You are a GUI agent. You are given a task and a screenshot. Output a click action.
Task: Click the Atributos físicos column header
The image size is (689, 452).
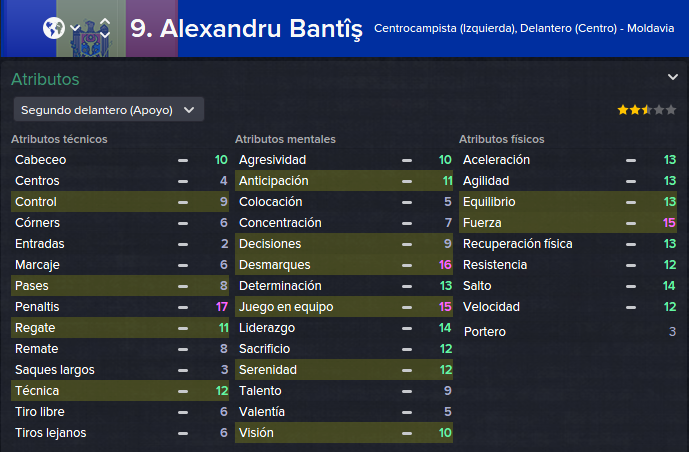[x=501, y=139]
